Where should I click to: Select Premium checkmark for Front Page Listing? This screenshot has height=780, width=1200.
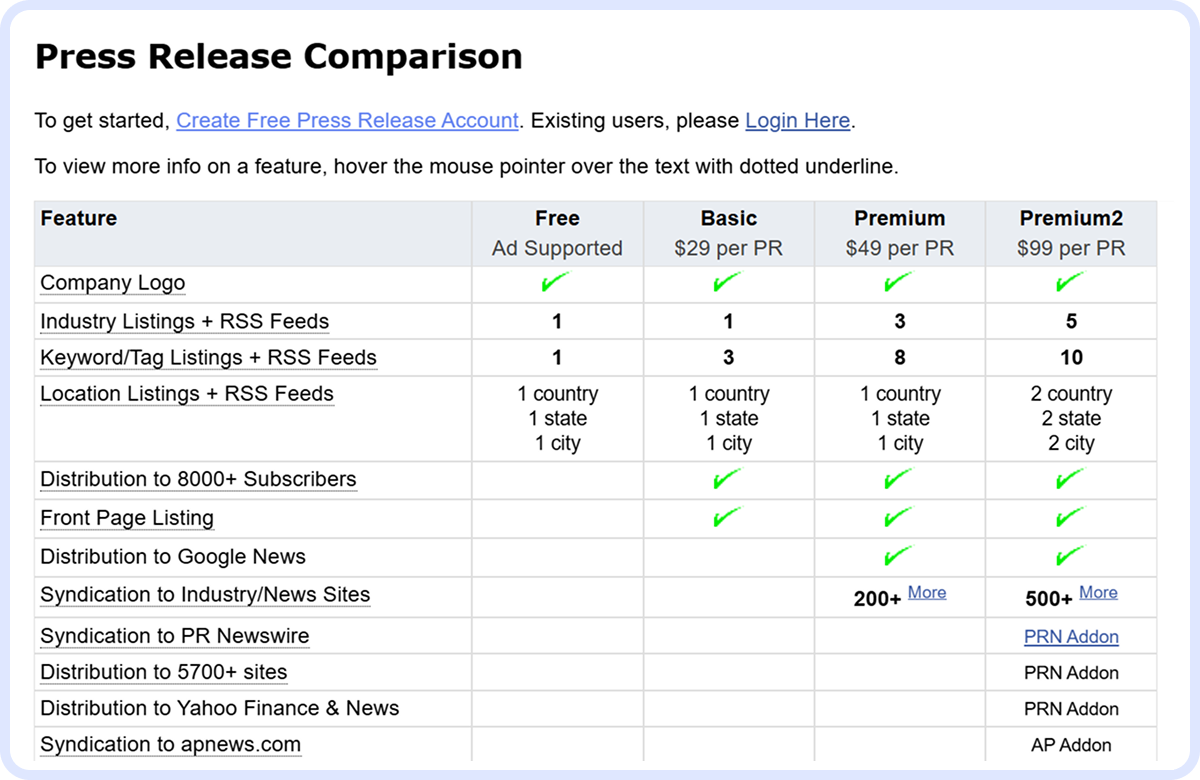click(x=899, y=518)
